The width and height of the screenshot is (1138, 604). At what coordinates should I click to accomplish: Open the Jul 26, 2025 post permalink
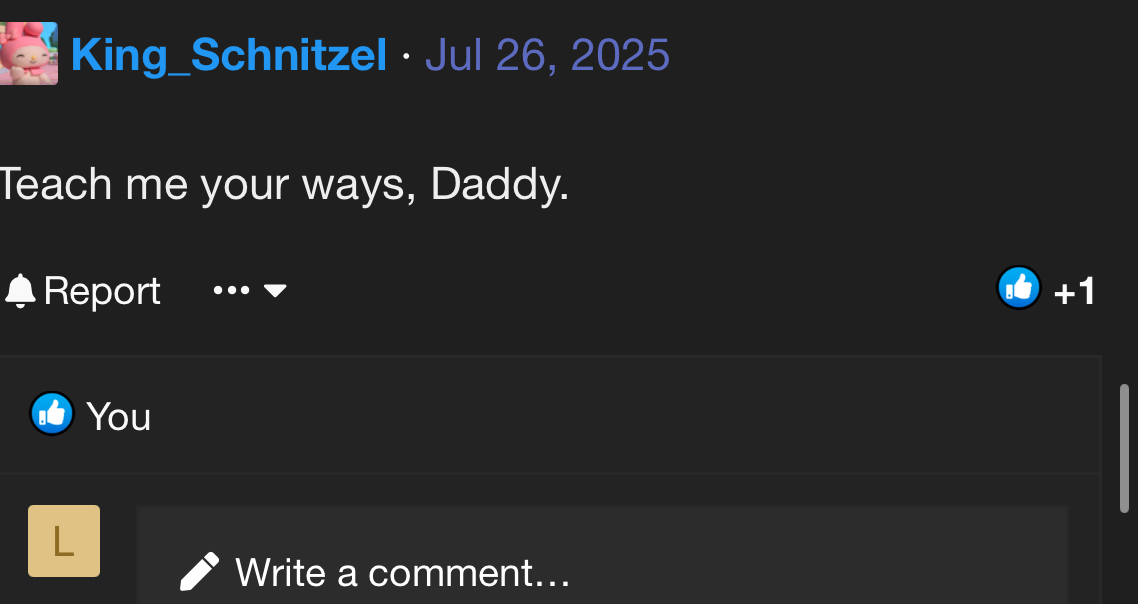(x=547, y=54)
